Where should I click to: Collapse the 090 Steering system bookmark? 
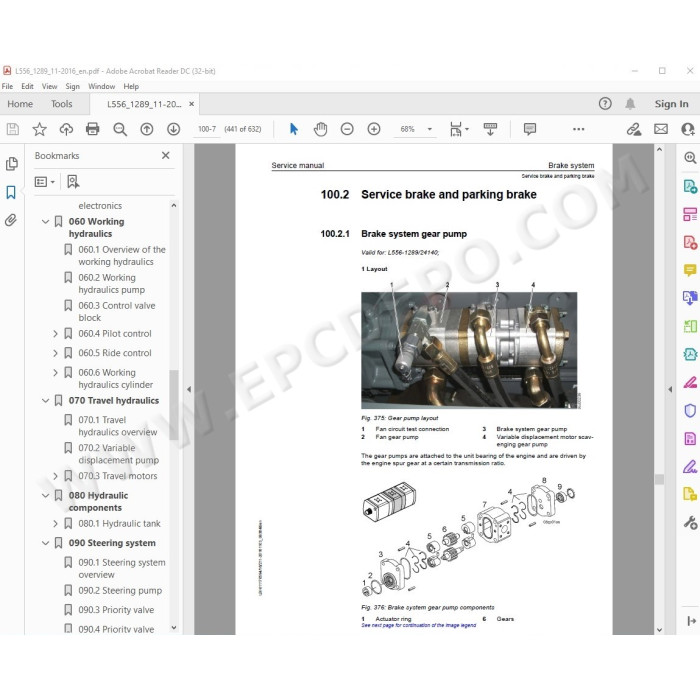(45, 543)
